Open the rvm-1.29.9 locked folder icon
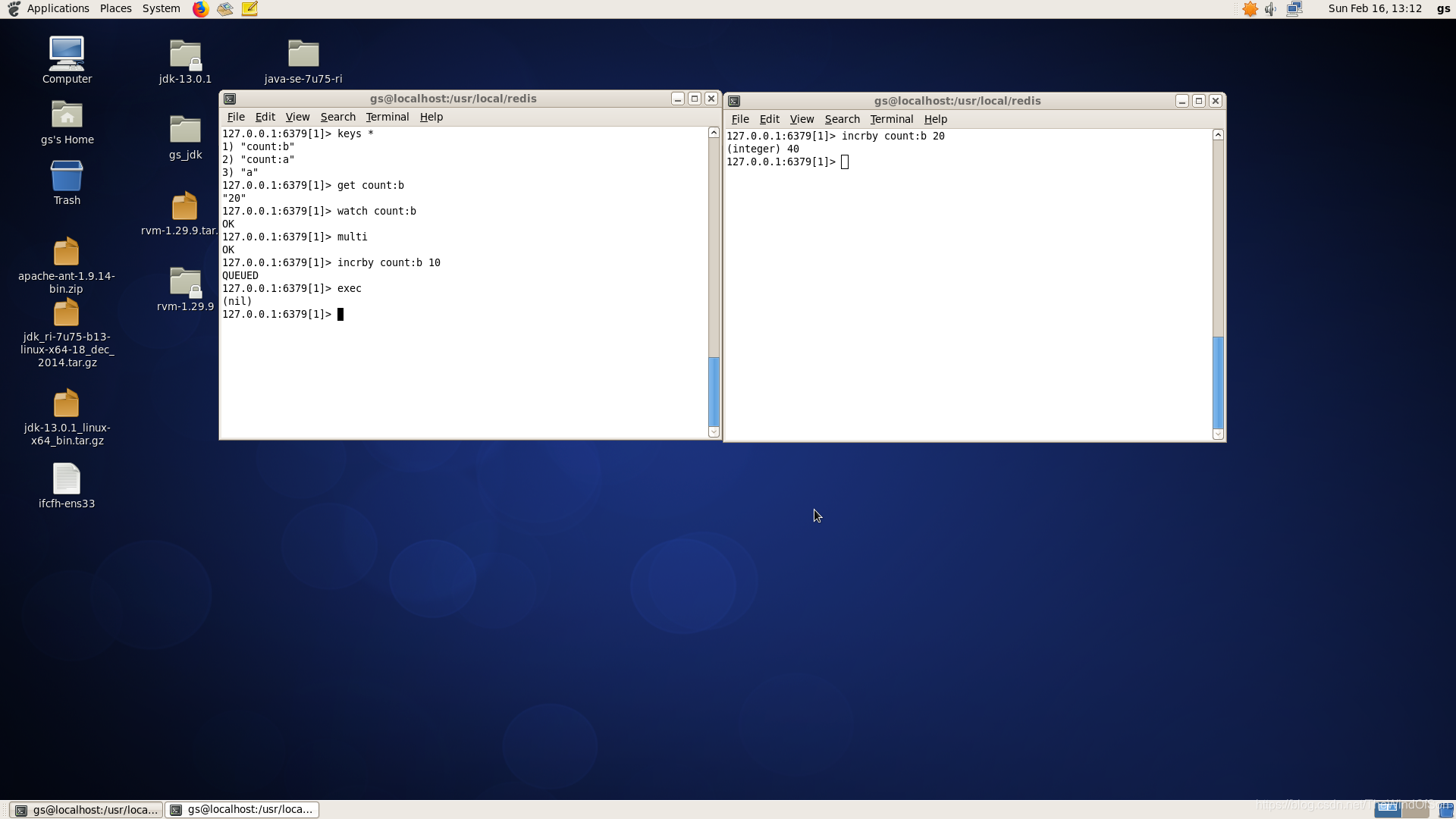 tap(185, 282)
